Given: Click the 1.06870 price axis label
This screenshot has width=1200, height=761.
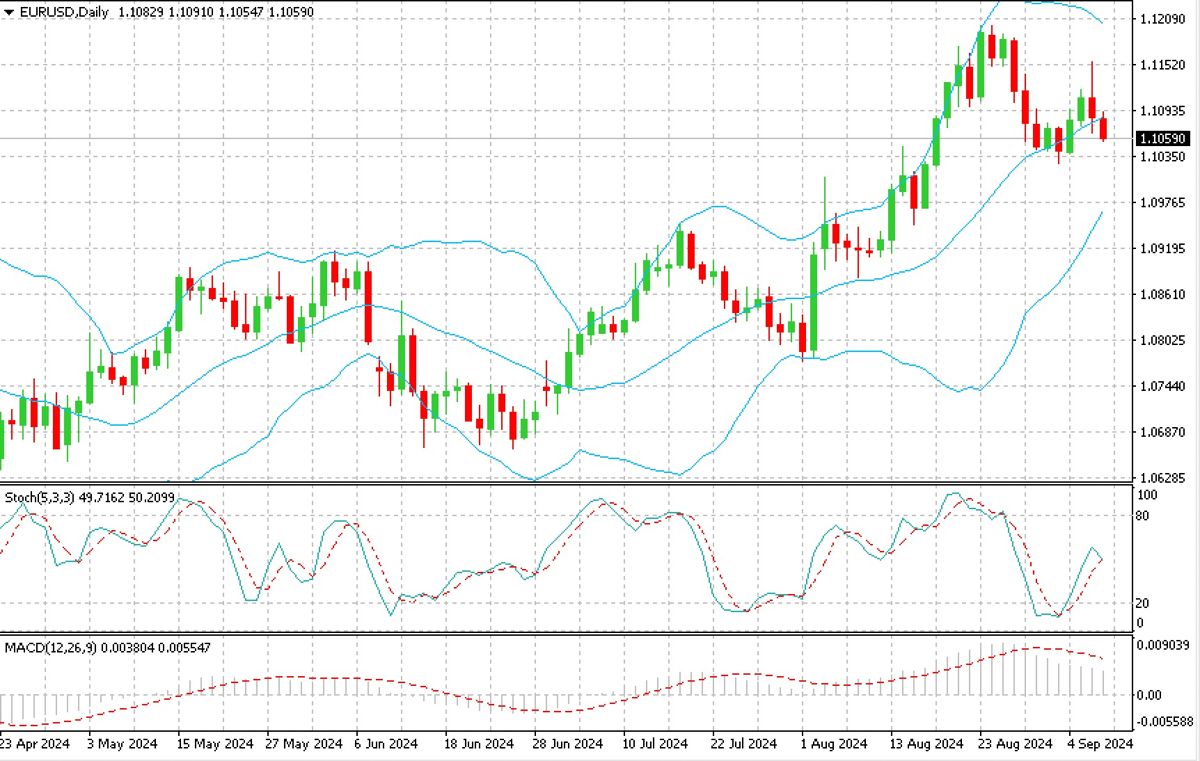Looking at the screenshot, I should point(1163,433).
